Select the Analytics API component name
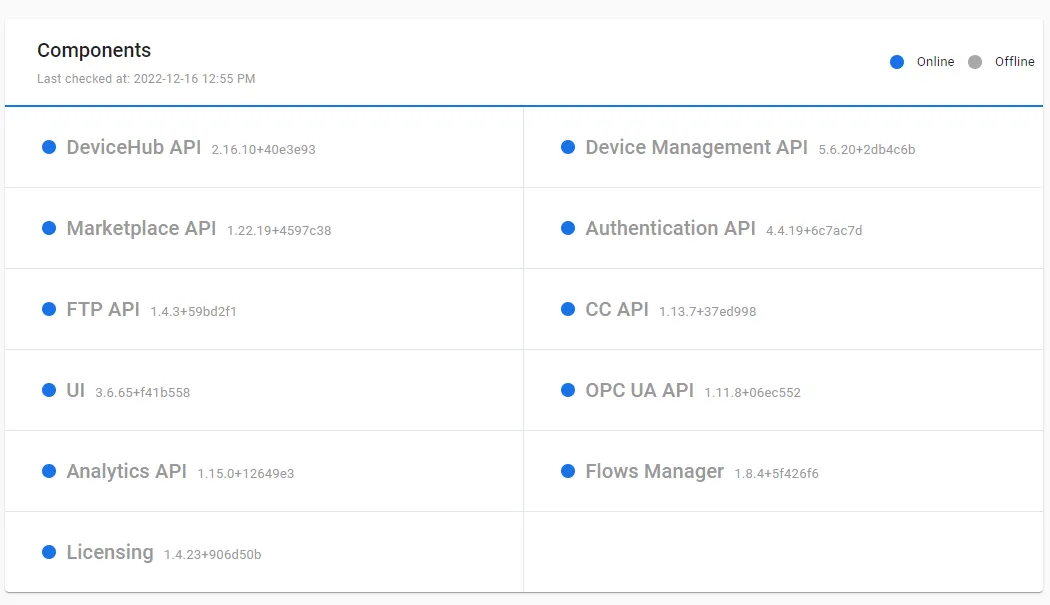The width and height of the screenshot is (1050, 605). pos(127,472)
